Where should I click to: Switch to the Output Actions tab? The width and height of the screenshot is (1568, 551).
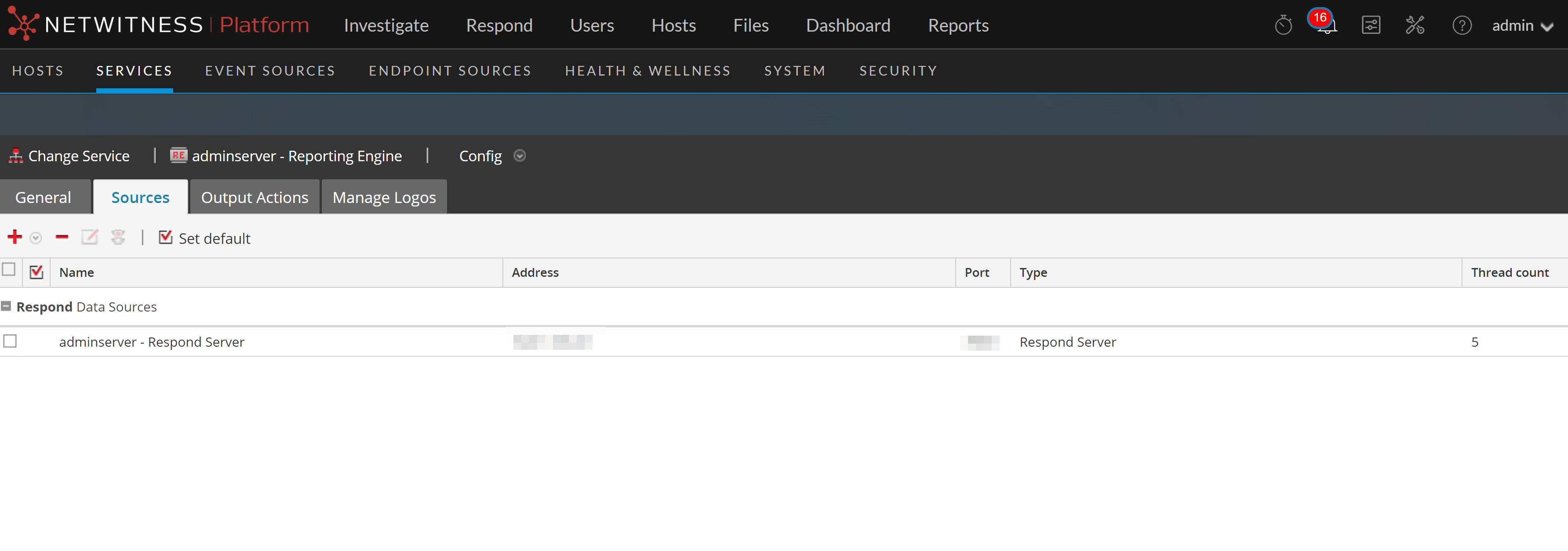point(255,198)
